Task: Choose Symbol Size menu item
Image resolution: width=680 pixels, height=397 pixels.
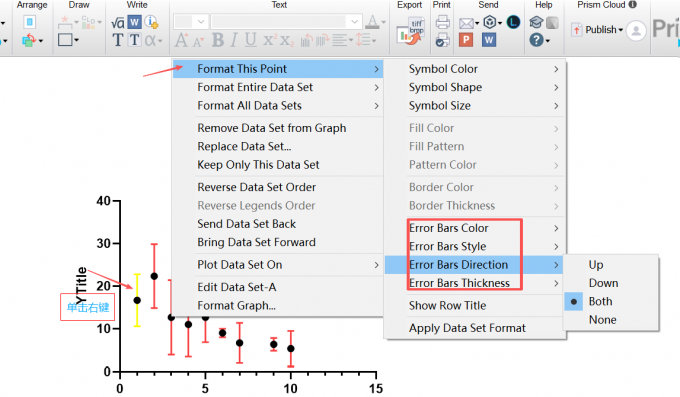Action: [439, 106]
